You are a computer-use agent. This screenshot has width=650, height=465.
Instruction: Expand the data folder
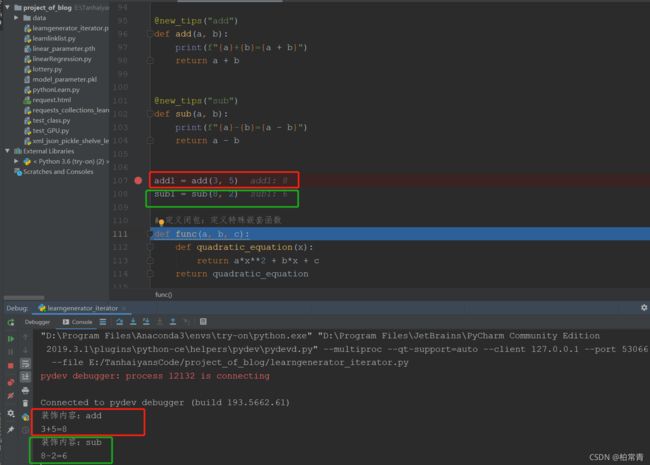[x=16, y=18]
